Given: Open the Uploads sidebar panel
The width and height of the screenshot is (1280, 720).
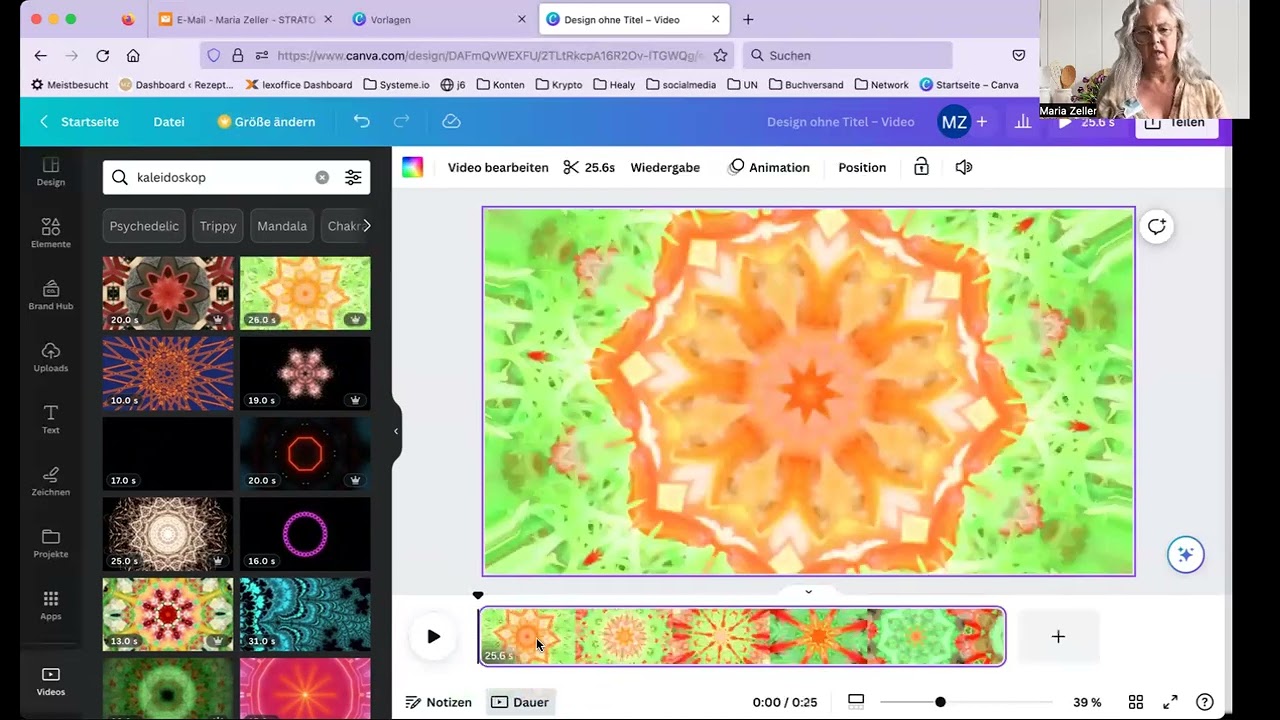Looking at the screenshot, I should 51,357.
